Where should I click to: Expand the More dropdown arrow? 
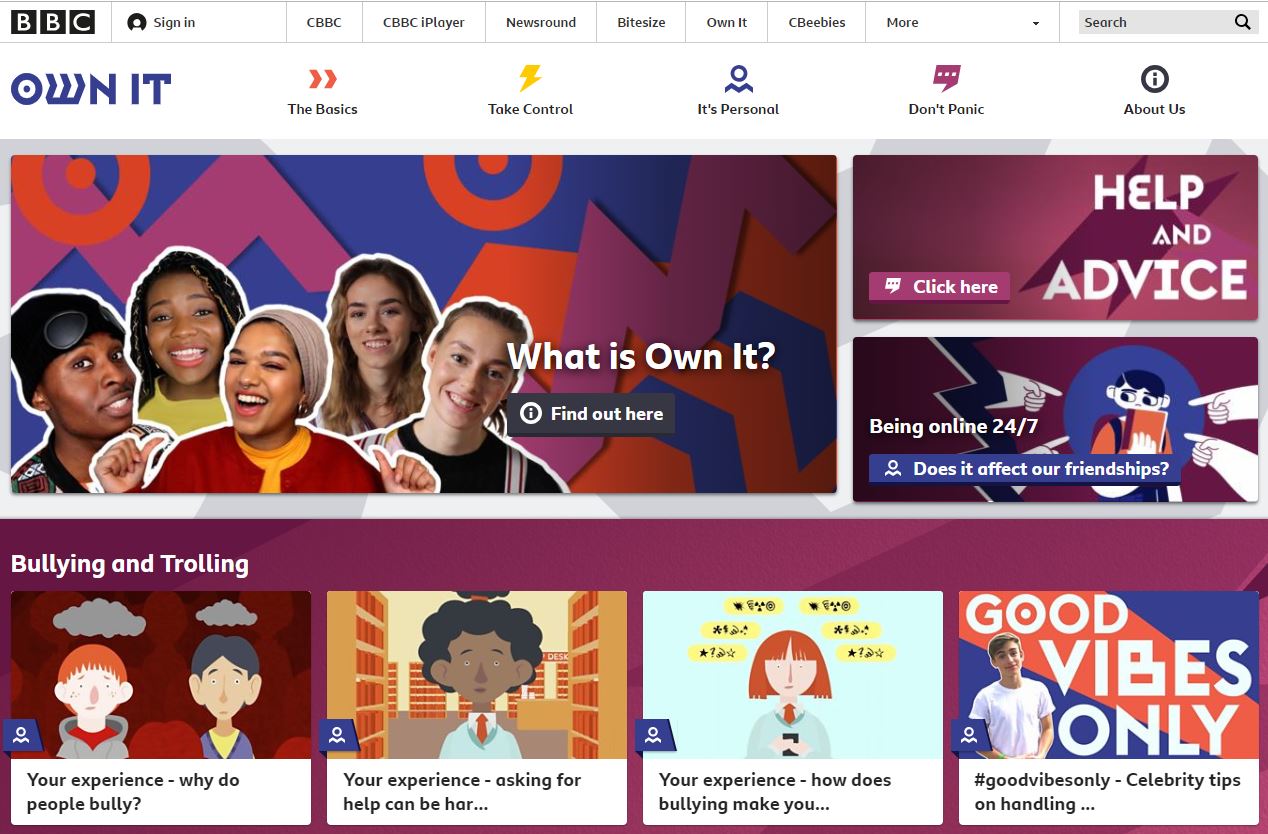(1035, 23)
